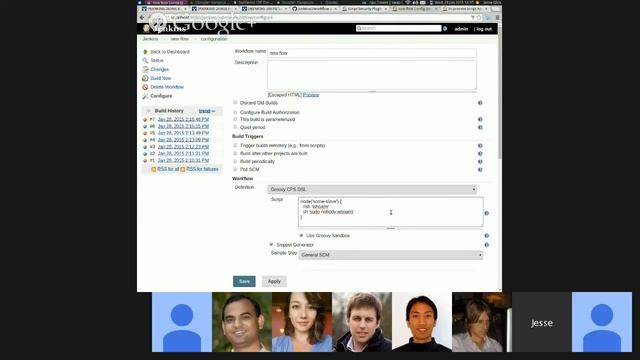Click the RSS for failures feed icon

[183, 169]
